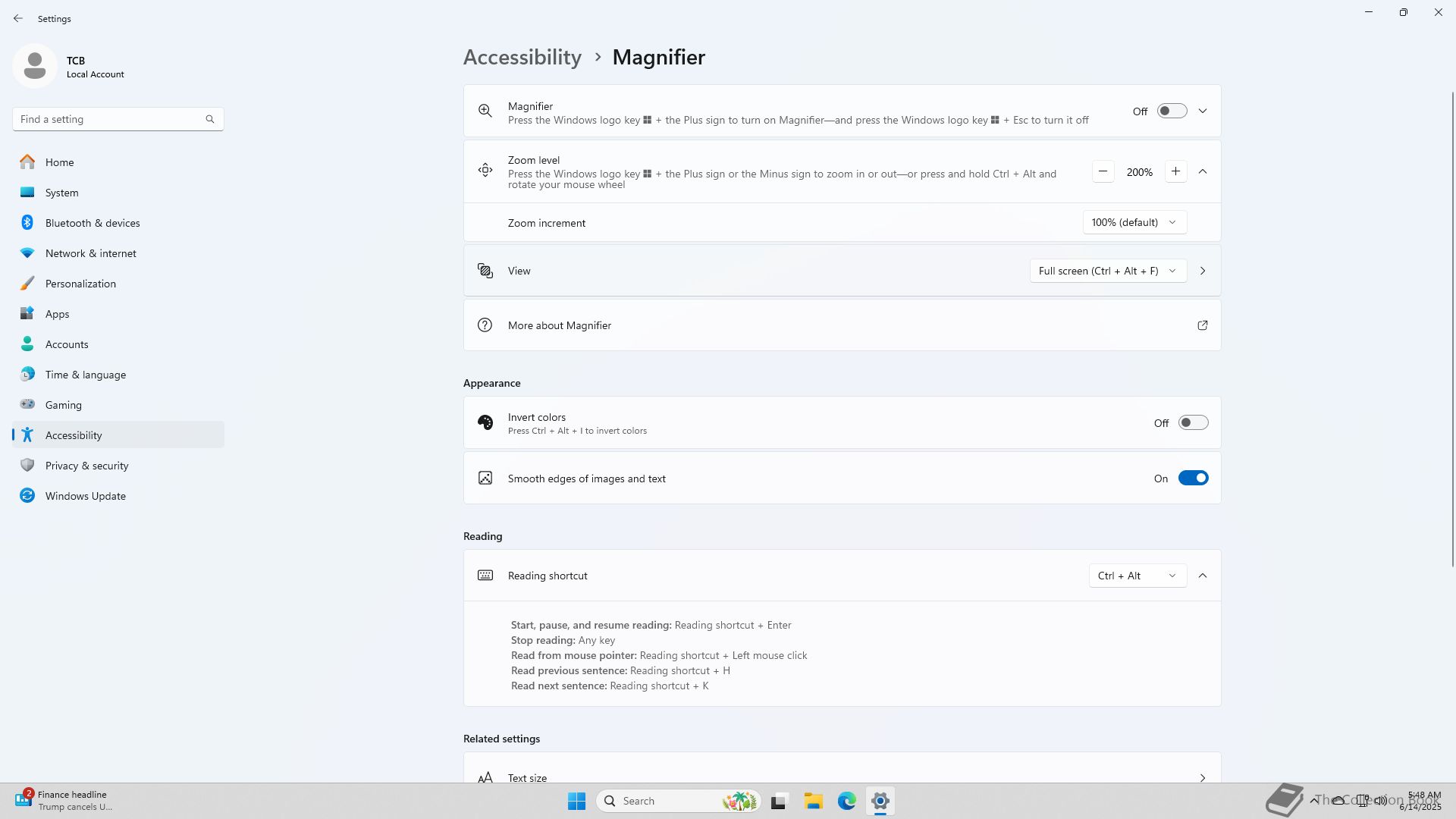Open Microsoft Edge from the taskbar
The width and height of the screenshot is (1456, 819).
pyautogui.click(x=846, y=801)
